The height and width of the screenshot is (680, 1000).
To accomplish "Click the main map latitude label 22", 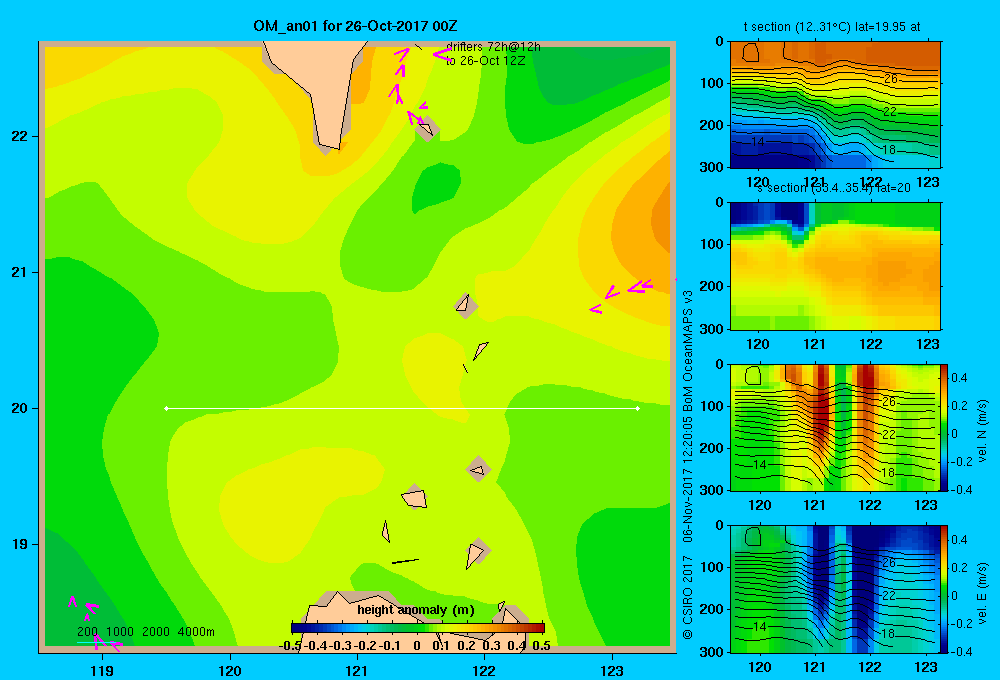I will [x=20, y=136].
